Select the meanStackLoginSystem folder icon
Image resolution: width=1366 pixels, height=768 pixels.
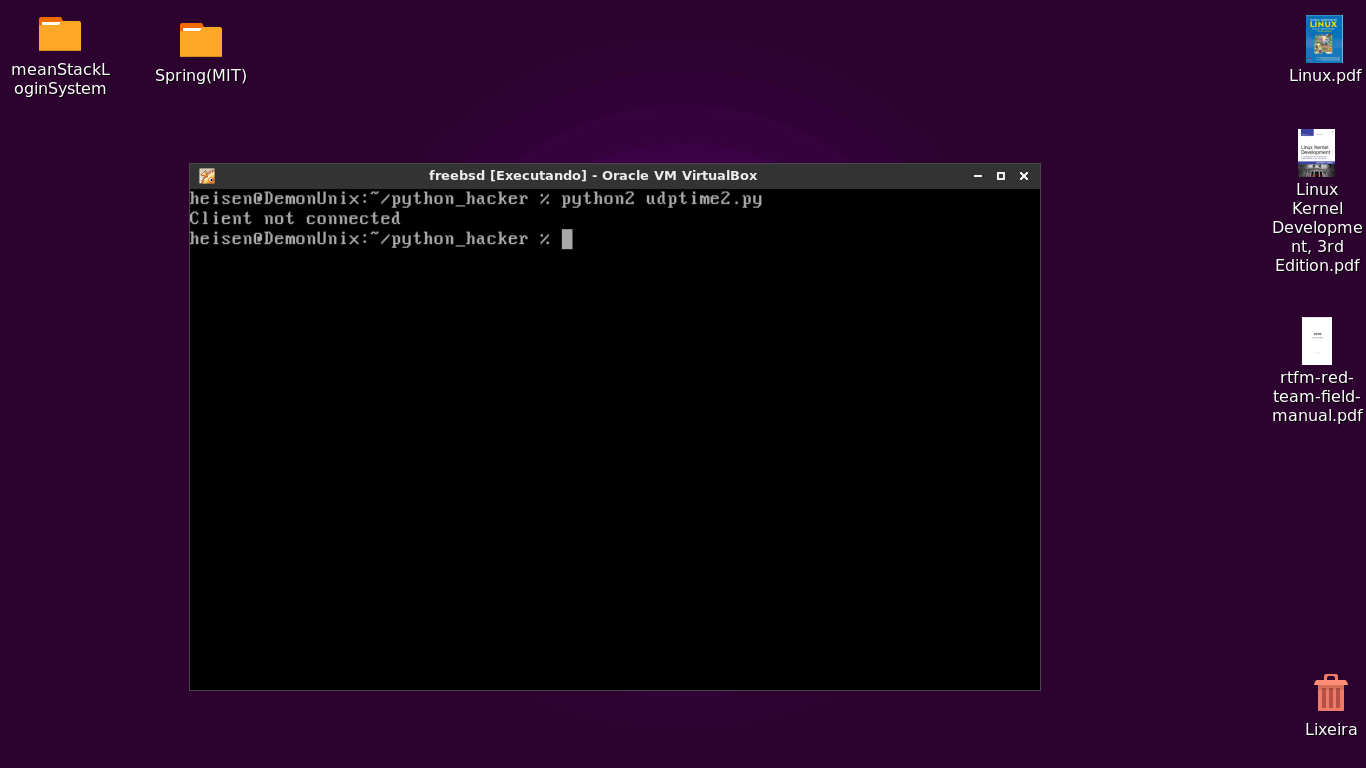(60, 34)
